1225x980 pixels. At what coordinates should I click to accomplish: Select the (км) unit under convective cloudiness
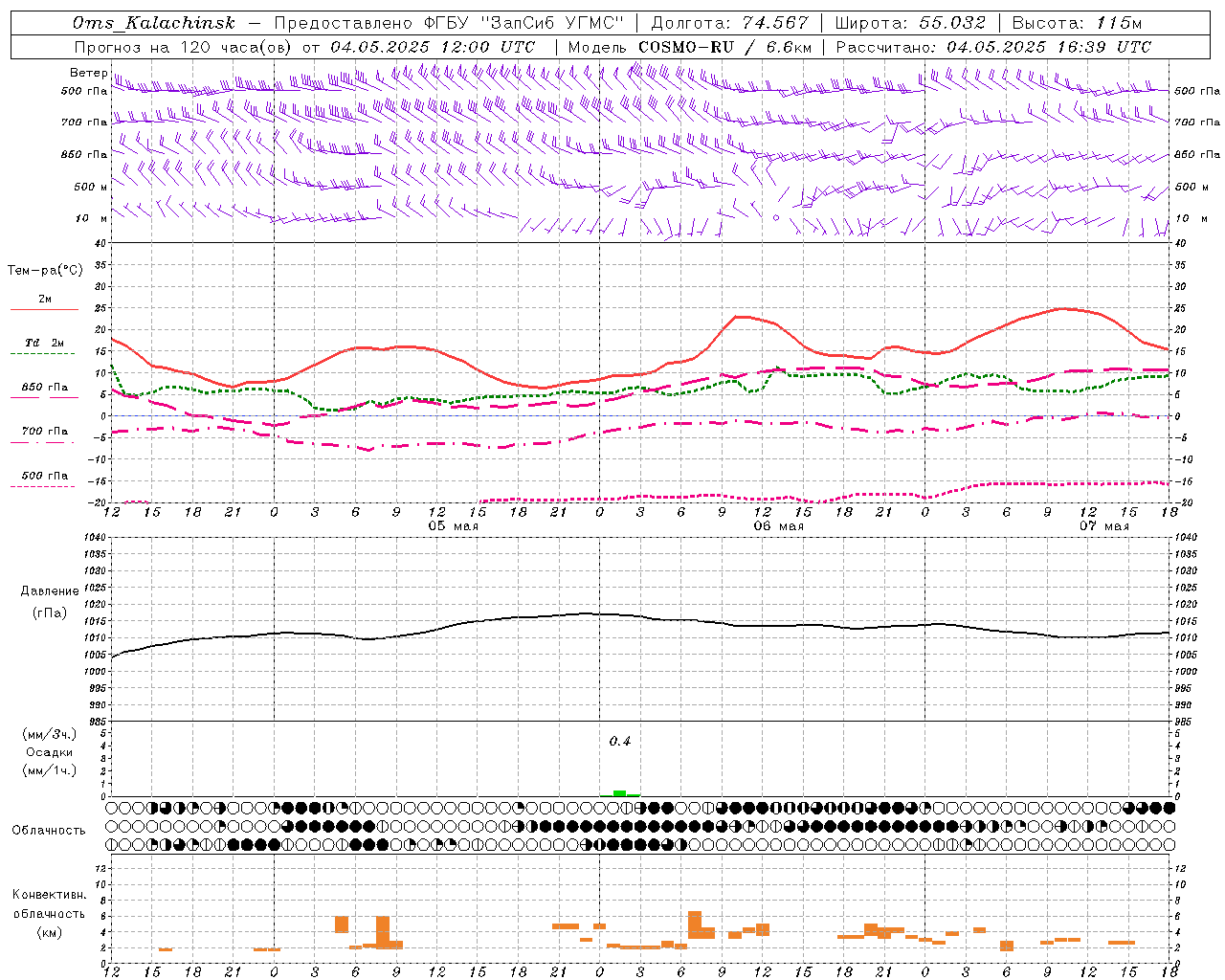tap(50, 932)
